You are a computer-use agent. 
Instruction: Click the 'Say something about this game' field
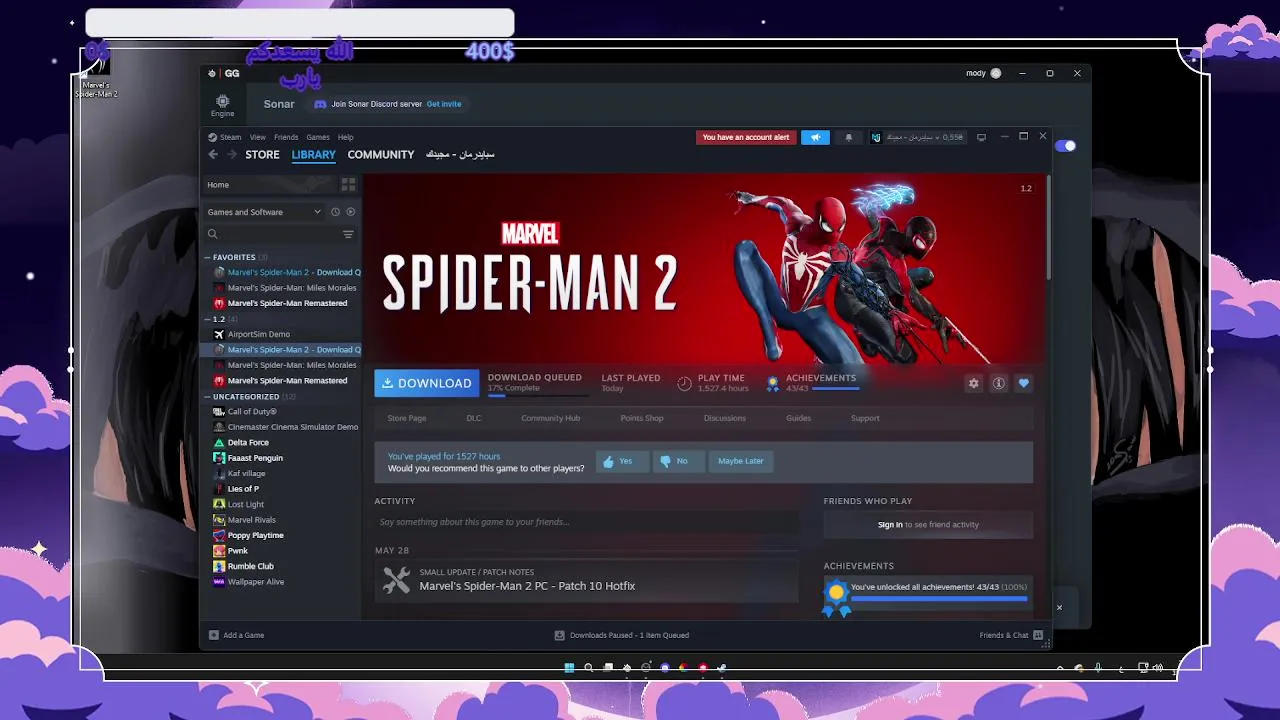pos(586,522)
